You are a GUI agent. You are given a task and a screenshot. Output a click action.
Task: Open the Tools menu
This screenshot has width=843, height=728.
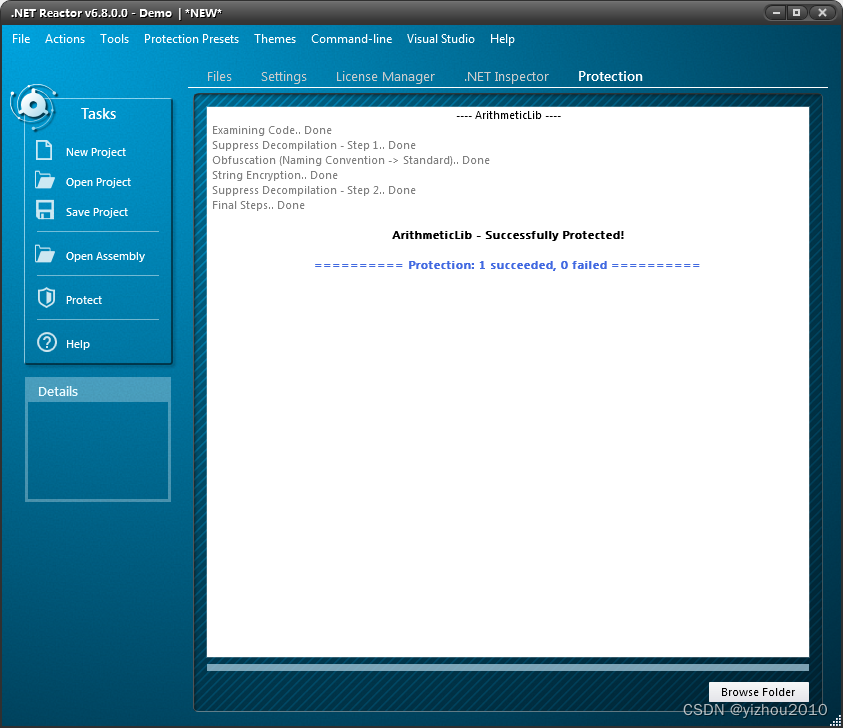point(115,39)
